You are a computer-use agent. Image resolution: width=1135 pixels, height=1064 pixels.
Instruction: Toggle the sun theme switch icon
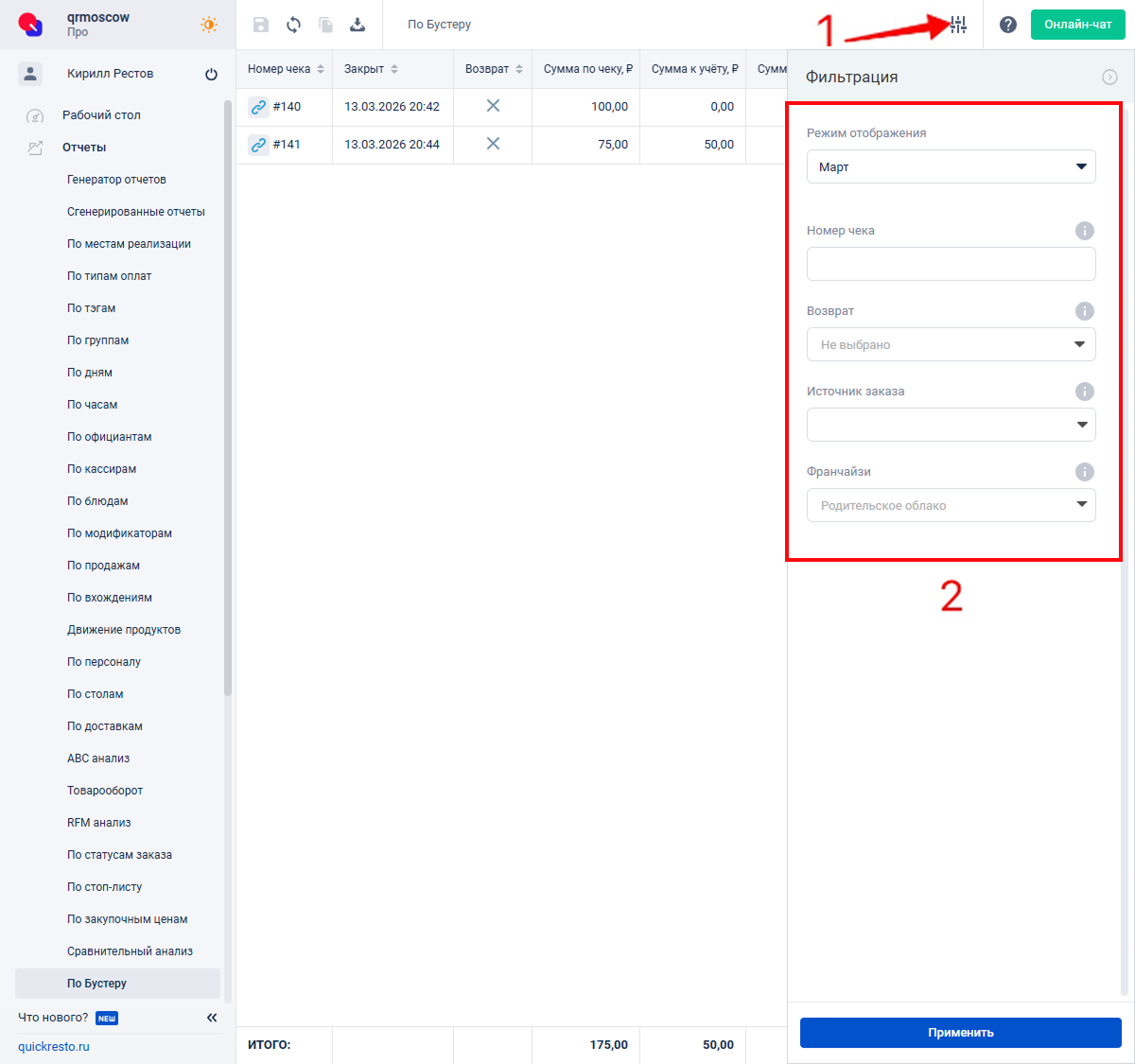point(209,26)
